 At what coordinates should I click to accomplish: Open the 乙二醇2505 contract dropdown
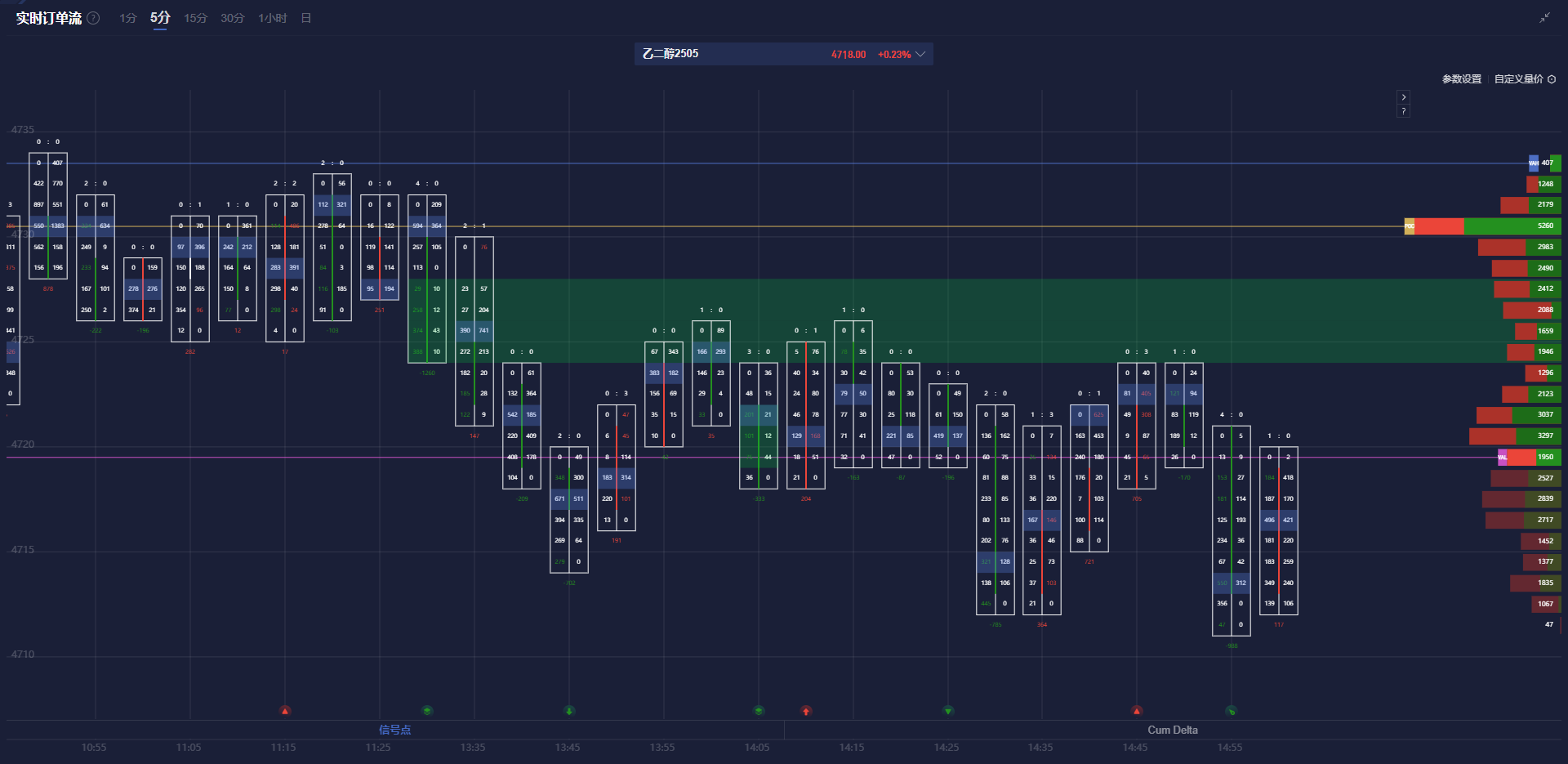pyautogui.click(x=920, y=54)
